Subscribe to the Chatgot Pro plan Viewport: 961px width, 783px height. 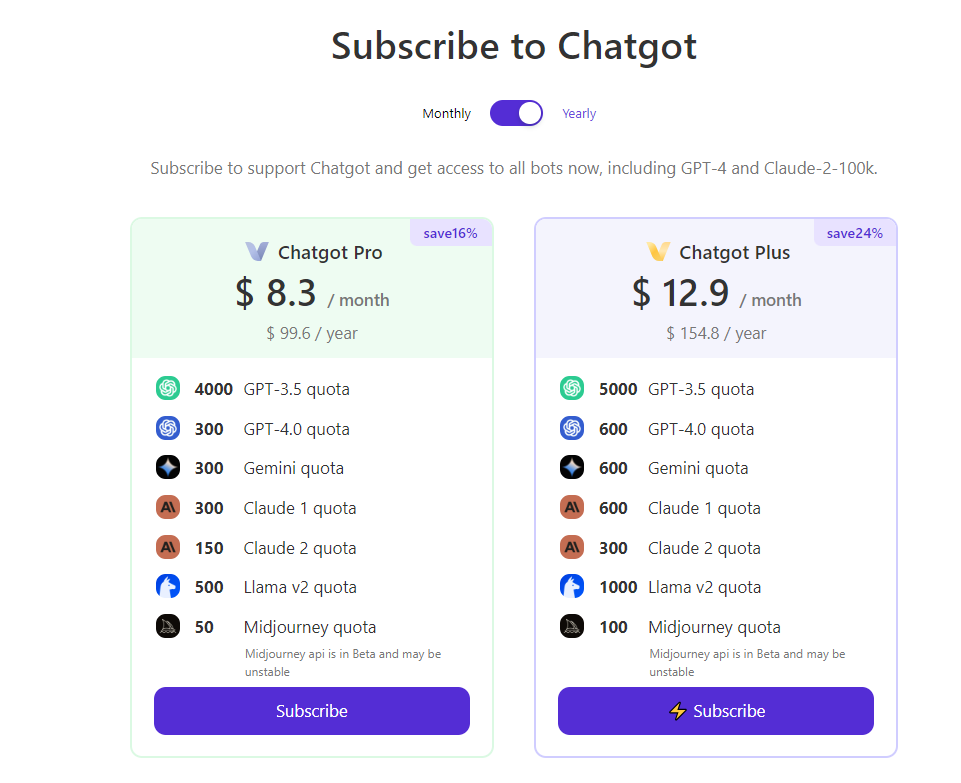tap(312, 711)
